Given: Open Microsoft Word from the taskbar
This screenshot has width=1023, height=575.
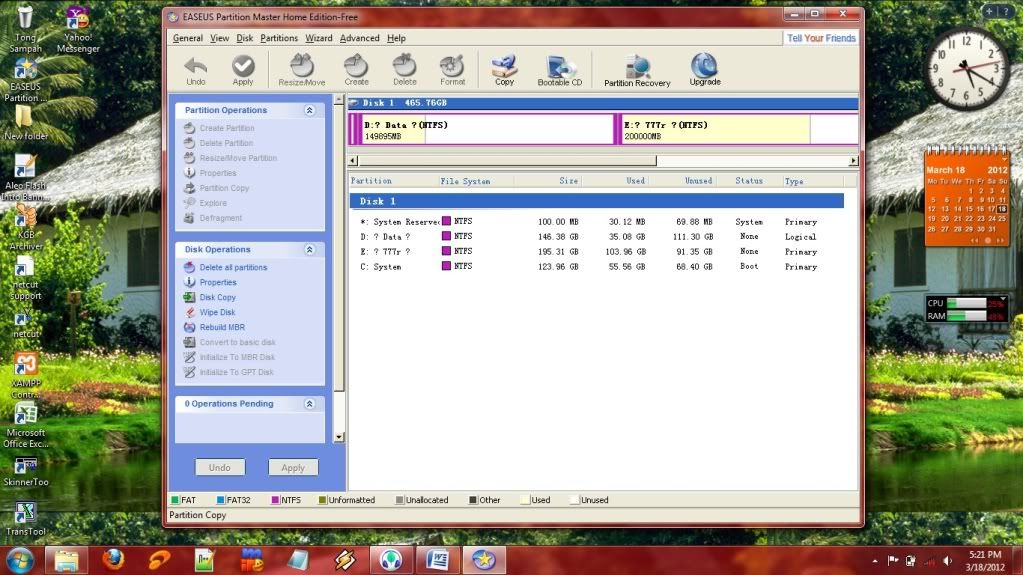Looking at the screenshot, I should [x=438, y=560].
